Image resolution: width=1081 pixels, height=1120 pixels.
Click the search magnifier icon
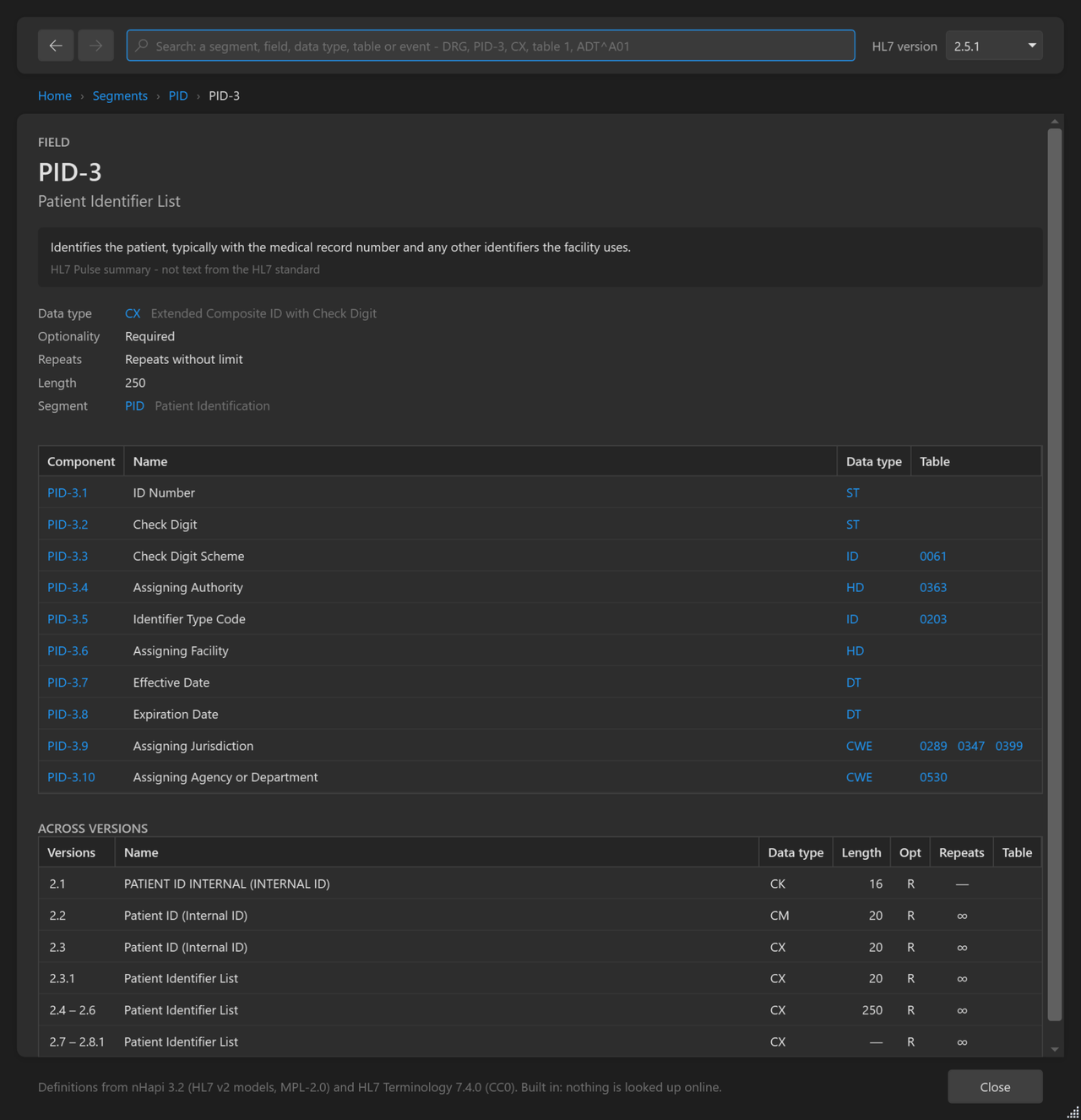coord(142,46)
